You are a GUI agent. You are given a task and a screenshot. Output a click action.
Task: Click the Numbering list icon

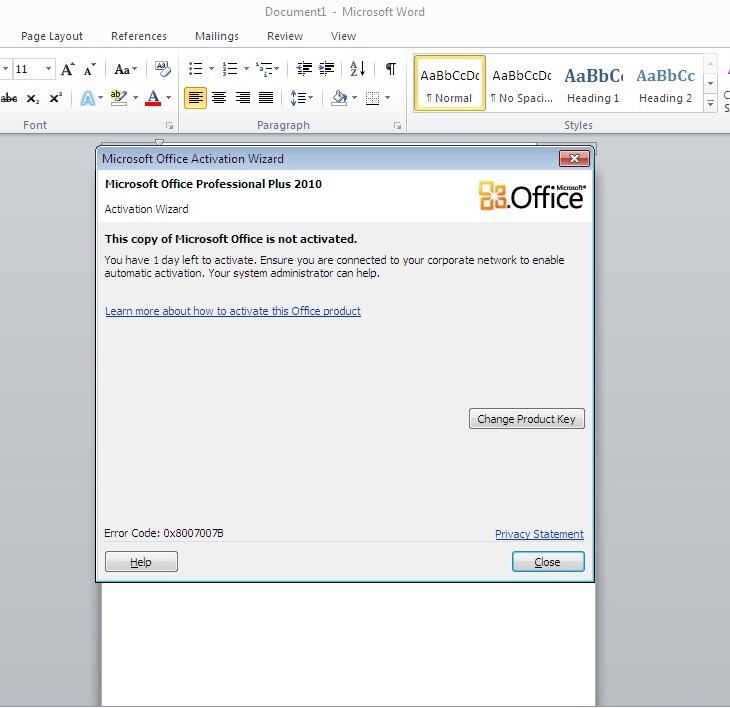coord(230,69)
